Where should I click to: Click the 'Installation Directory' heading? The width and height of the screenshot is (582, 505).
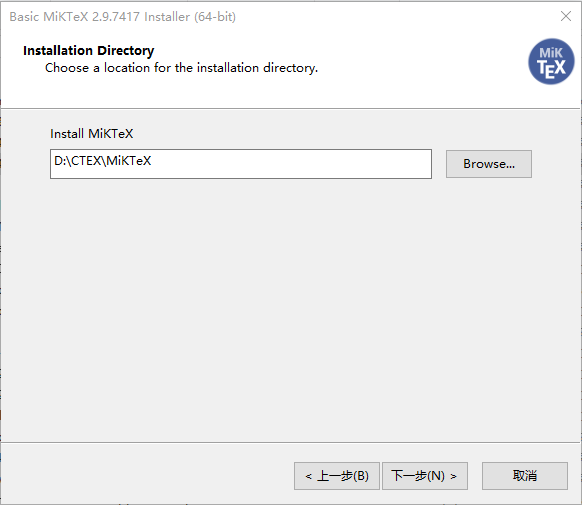88,50
